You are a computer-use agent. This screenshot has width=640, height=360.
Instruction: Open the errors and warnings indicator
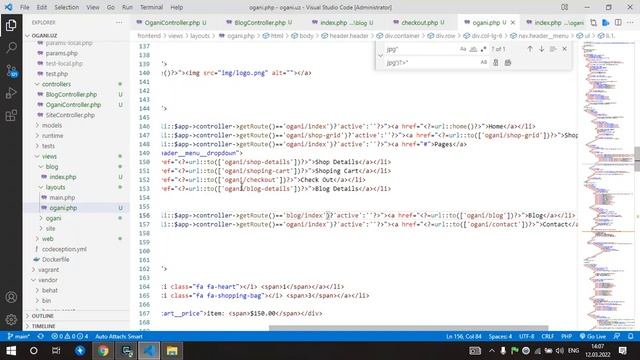pos(70,336)
